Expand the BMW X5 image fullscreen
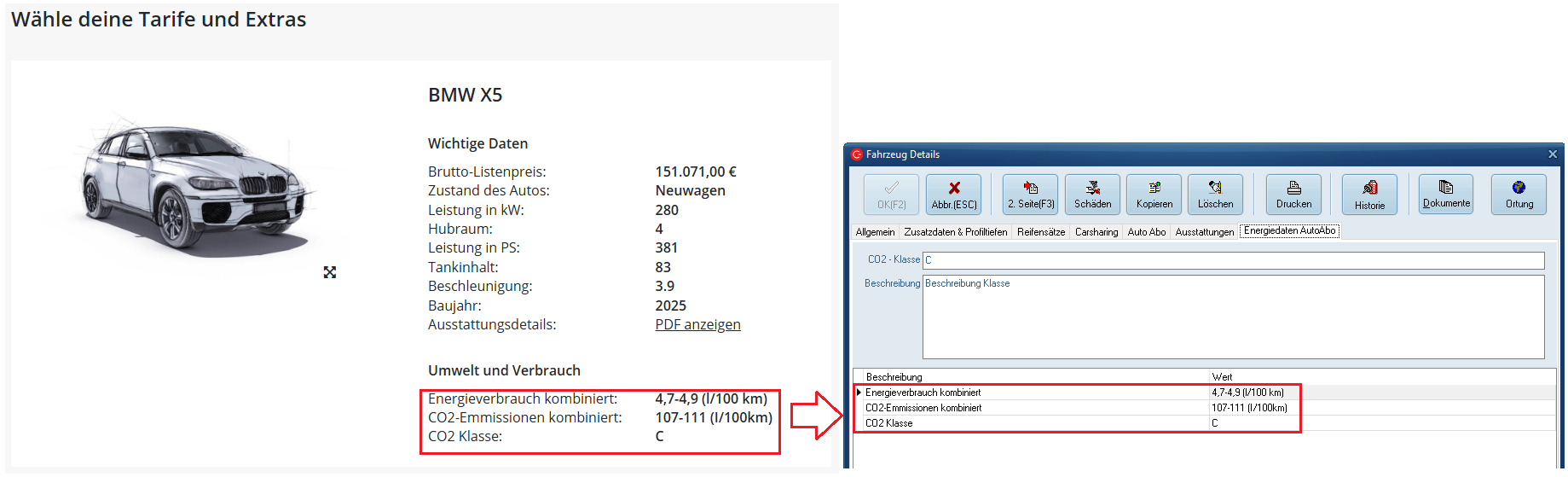The height and width of the screenshot is (477, 1568). coord(330,272)
